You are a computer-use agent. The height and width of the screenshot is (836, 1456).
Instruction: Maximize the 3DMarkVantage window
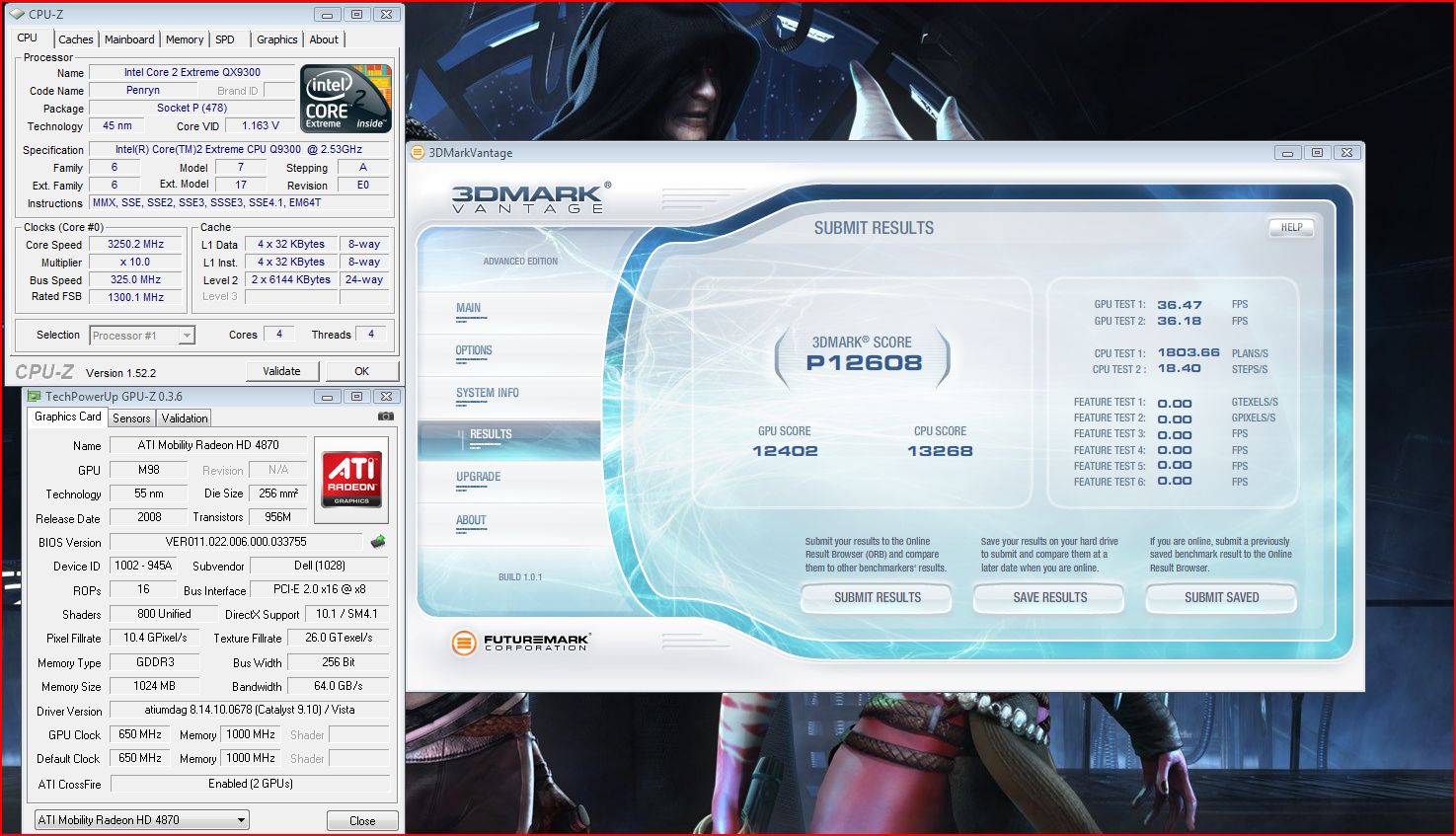click(1317, 153)
